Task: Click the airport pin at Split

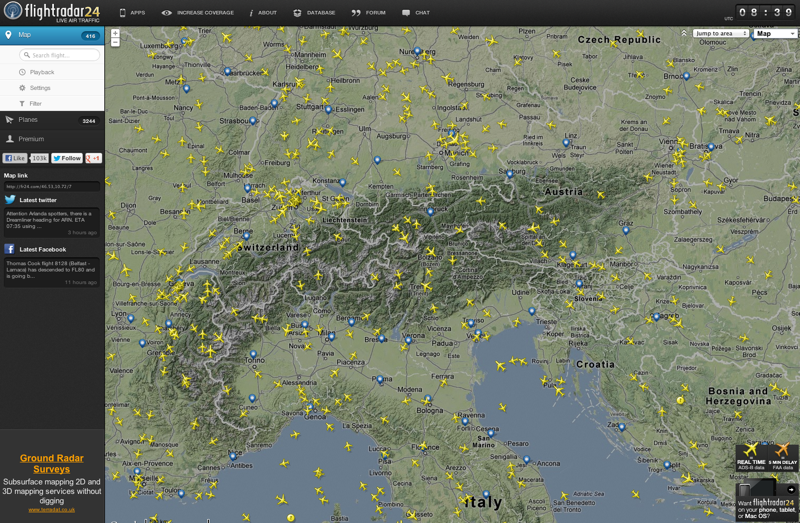Action: point(667,465)
